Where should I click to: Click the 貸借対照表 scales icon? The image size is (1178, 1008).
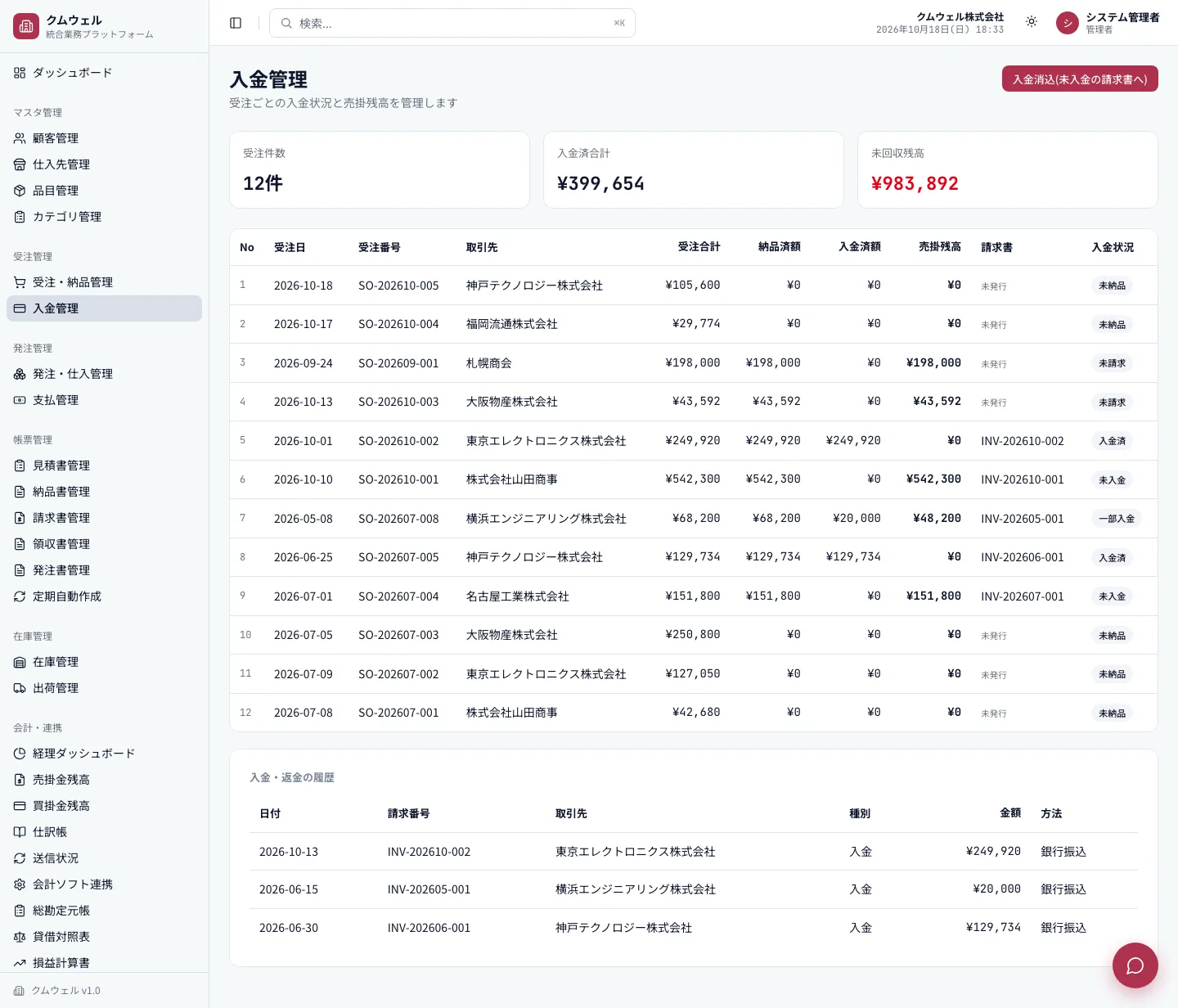(x=20, y=937)
